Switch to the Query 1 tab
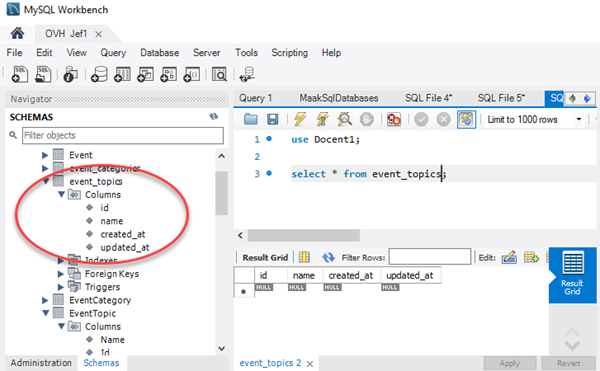 [256, 98]
